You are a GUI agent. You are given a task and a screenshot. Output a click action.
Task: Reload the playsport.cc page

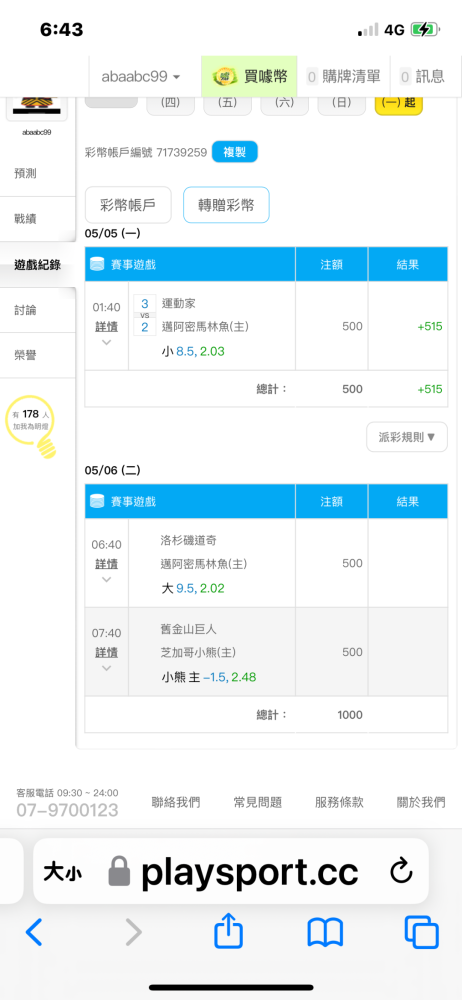point(401,871)
